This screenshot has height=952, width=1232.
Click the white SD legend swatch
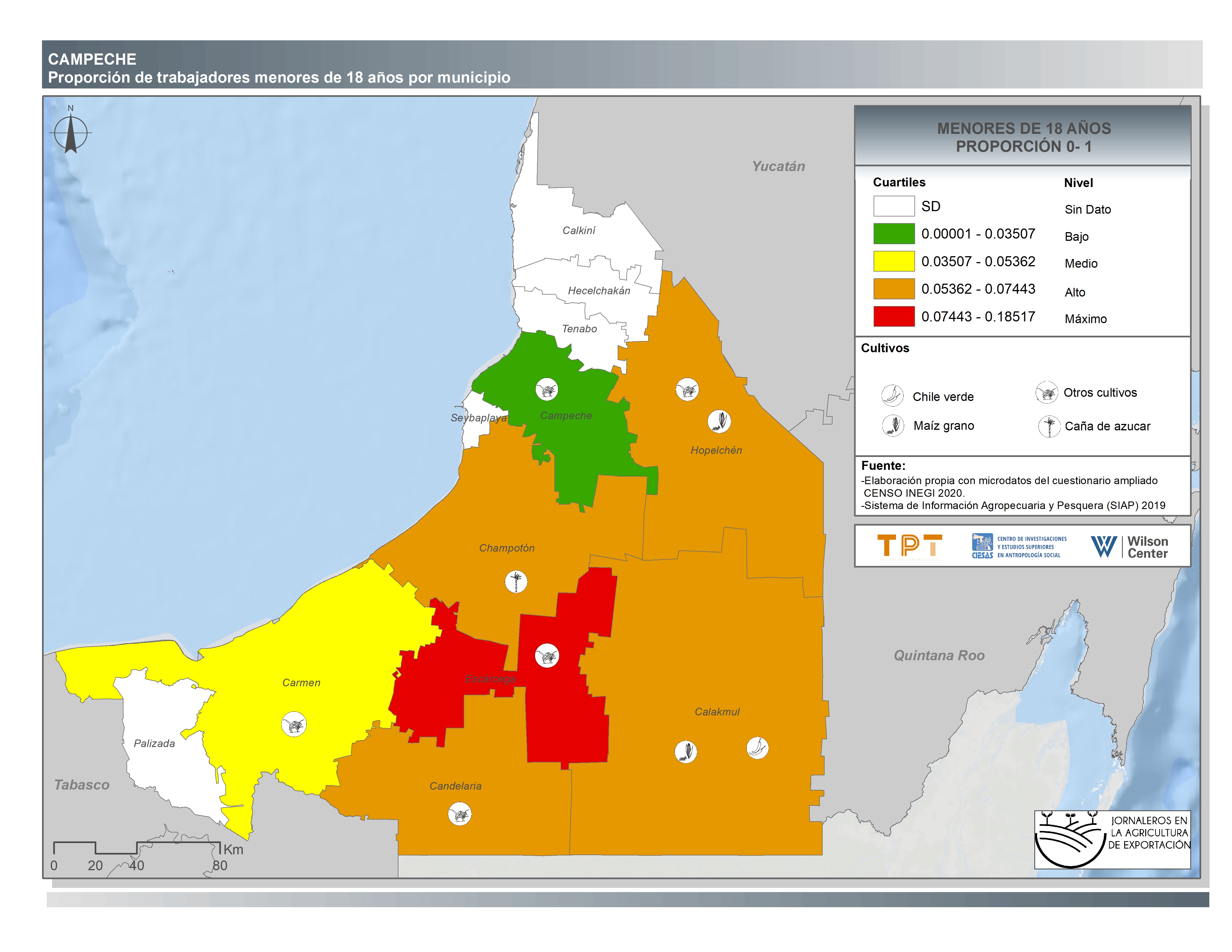click(893, 206)
